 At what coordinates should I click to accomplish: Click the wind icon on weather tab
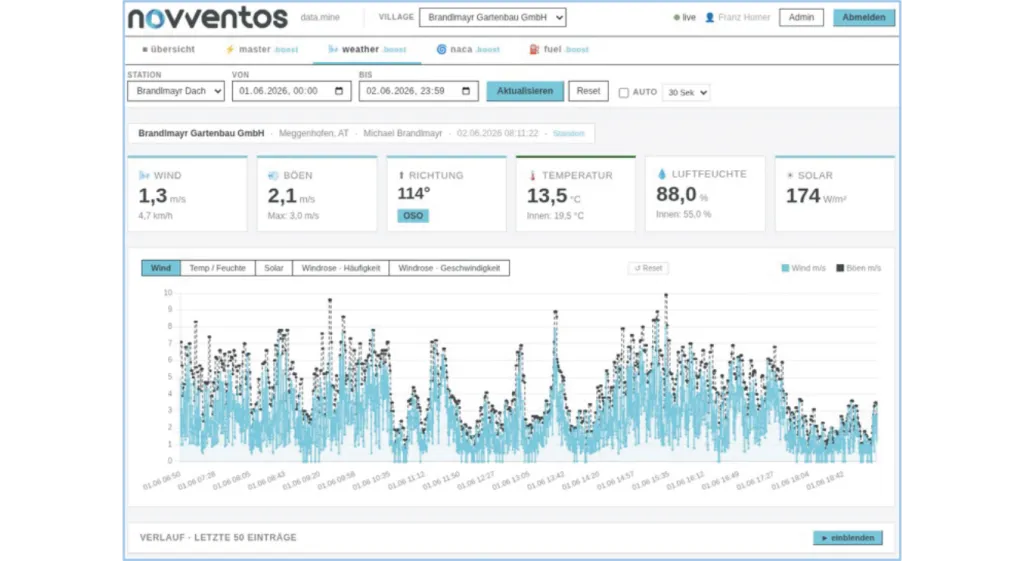click(x=333, y=50)
